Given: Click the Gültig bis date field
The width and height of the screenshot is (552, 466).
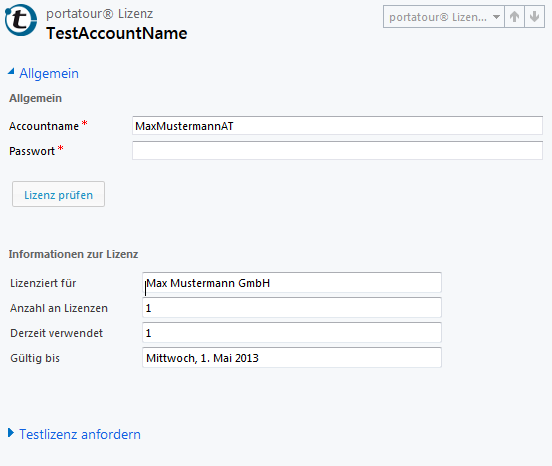Looking at the screenshot, I should (x=292, y=358).
